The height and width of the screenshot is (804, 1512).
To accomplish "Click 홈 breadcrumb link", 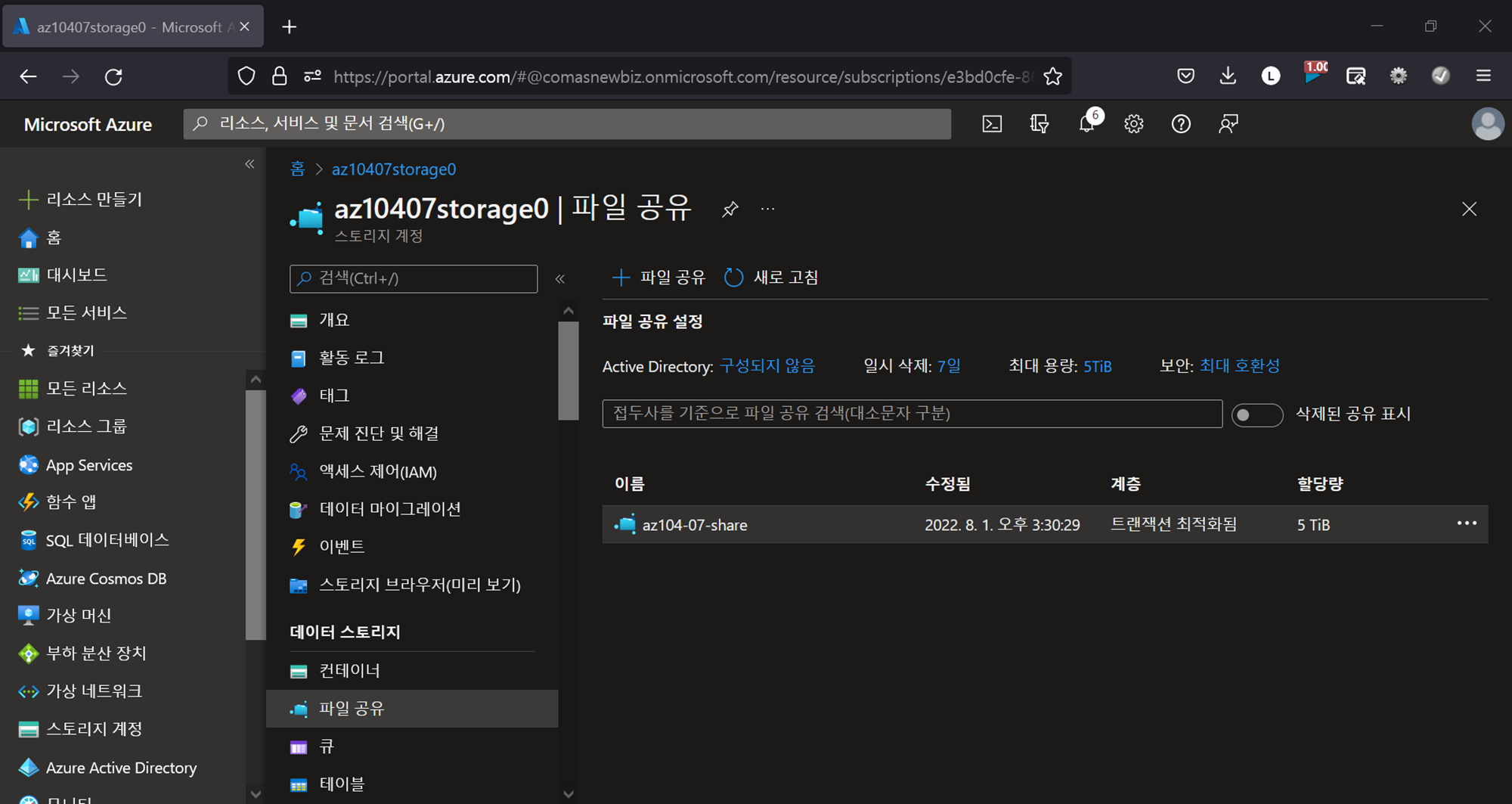I will click(298, 169).
